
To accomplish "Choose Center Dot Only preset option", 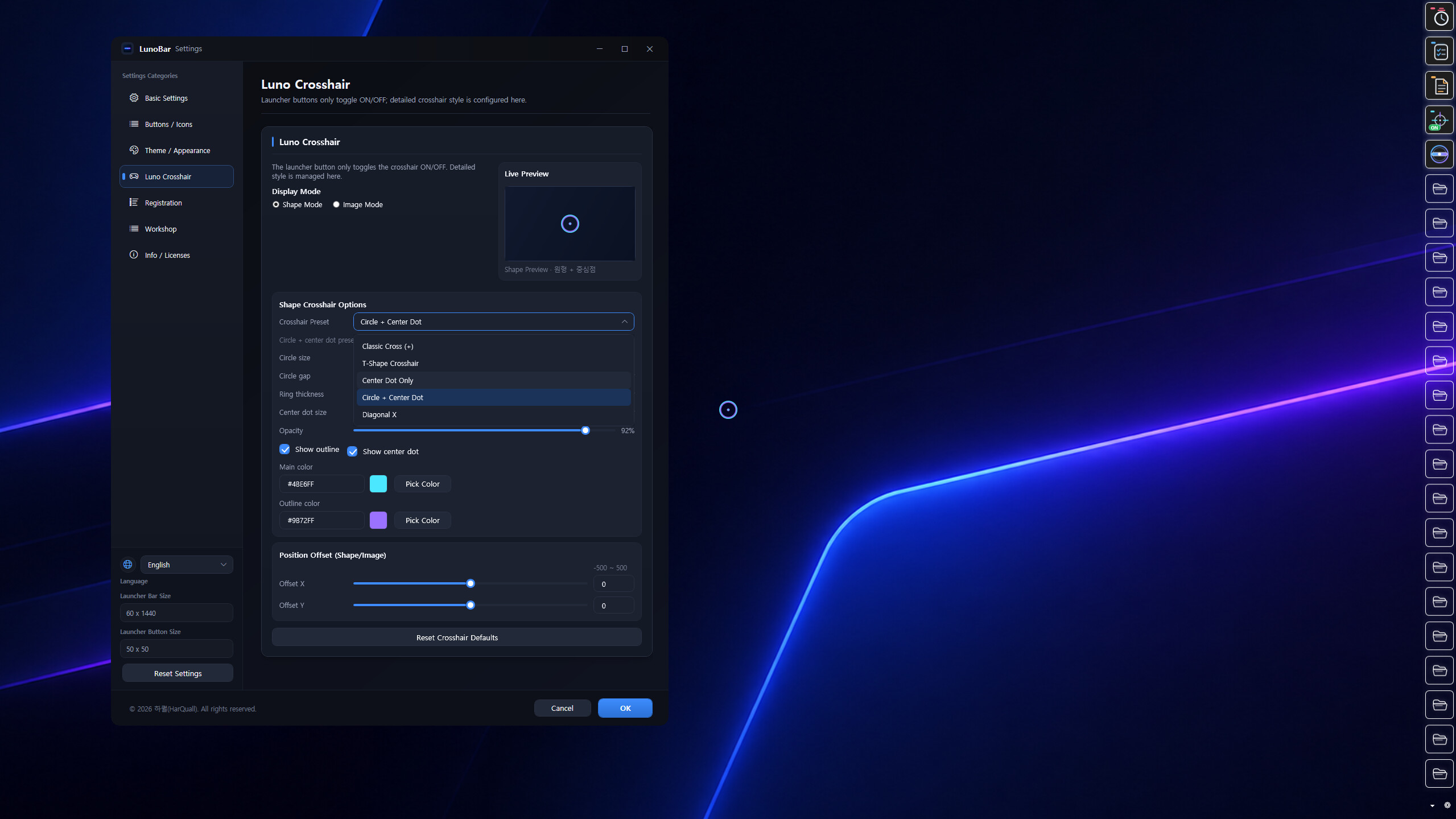I will (x=493, y=381).
